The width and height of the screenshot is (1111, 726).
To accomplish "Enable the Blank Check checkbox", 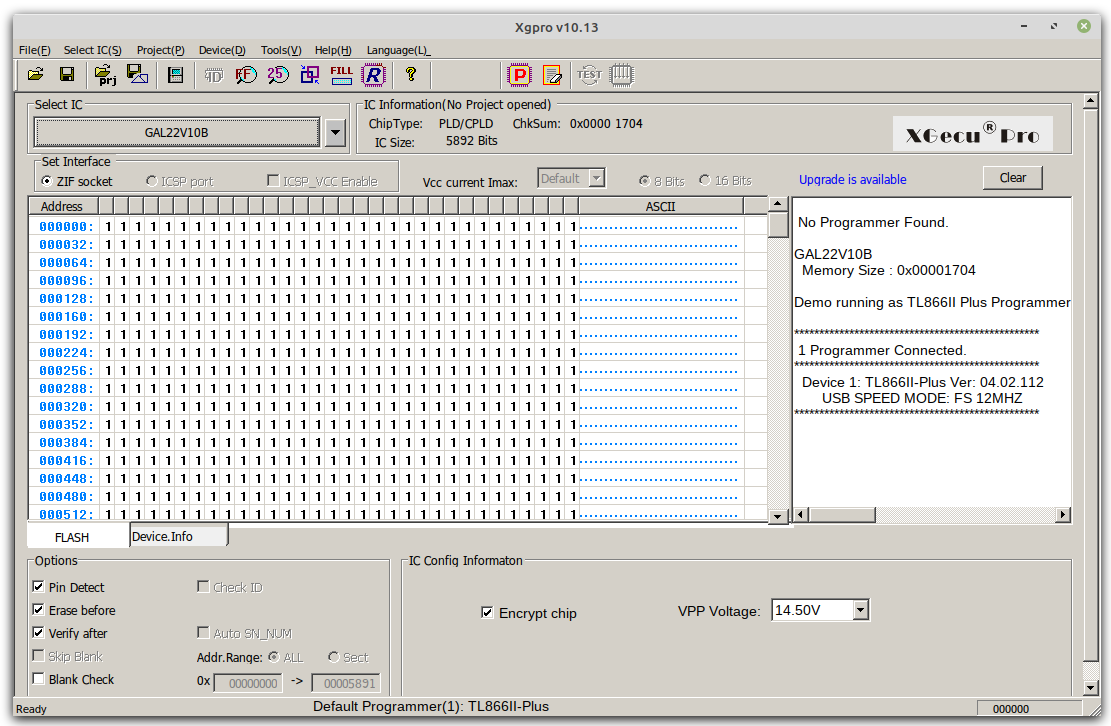I will tap(39, 679).
